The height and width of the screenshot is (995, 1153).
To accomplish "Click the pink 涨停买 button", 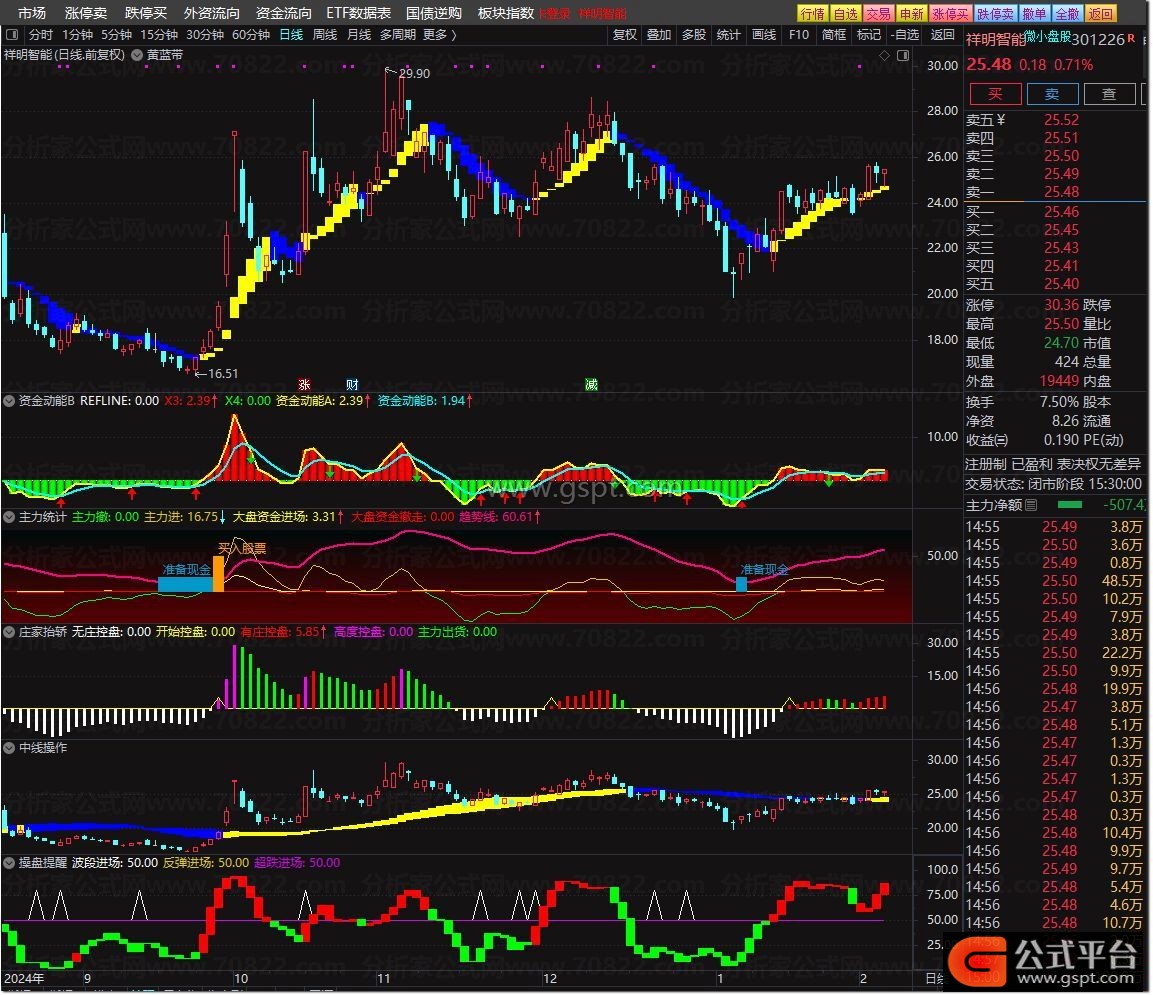I will pyautogui.click(x=951, y=13).
